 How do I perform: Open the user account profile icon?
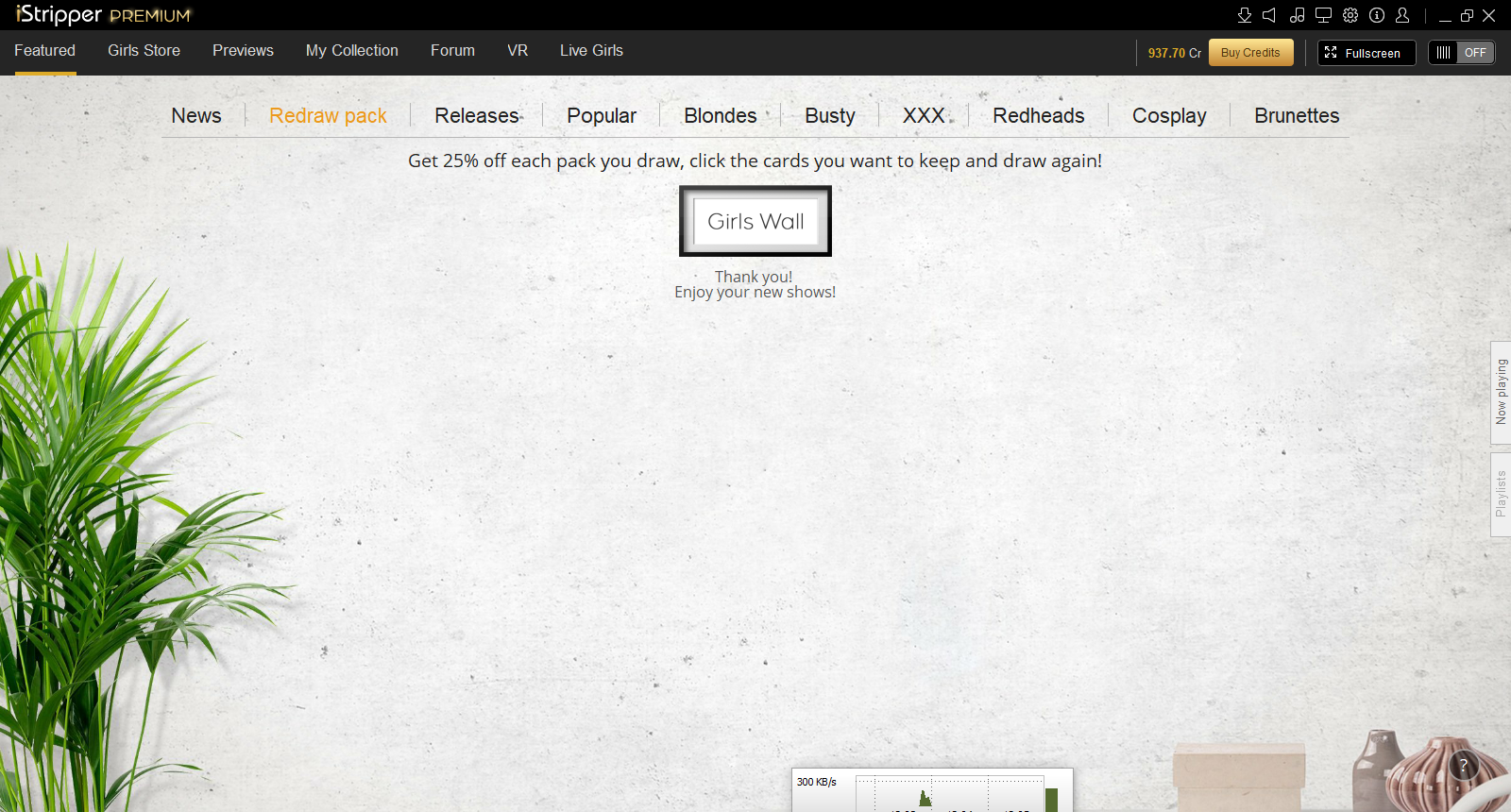1402,15
